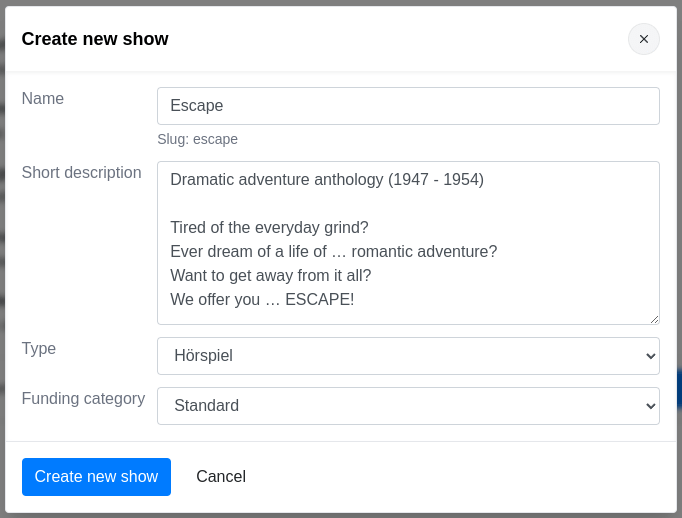Click the Type label text
The height and width of the screenshot is (518, 682).
39,349
